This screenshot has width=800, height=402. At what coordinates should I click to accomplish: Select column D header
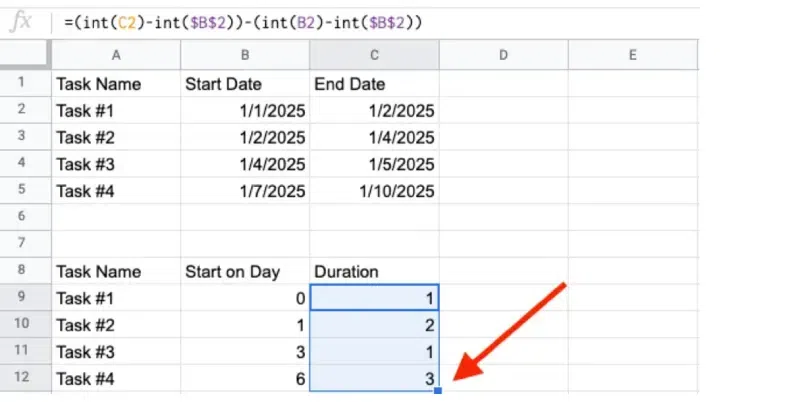click(503, 55)
